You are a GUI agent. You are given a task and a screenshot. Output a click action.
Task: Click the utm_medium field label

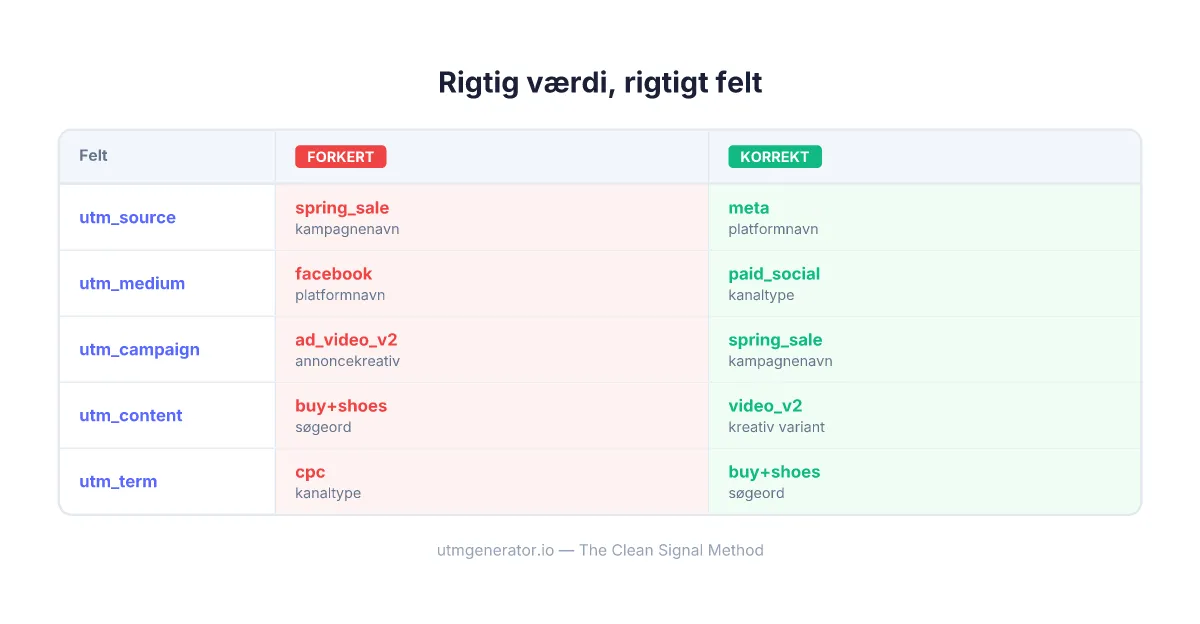point(132,284)
